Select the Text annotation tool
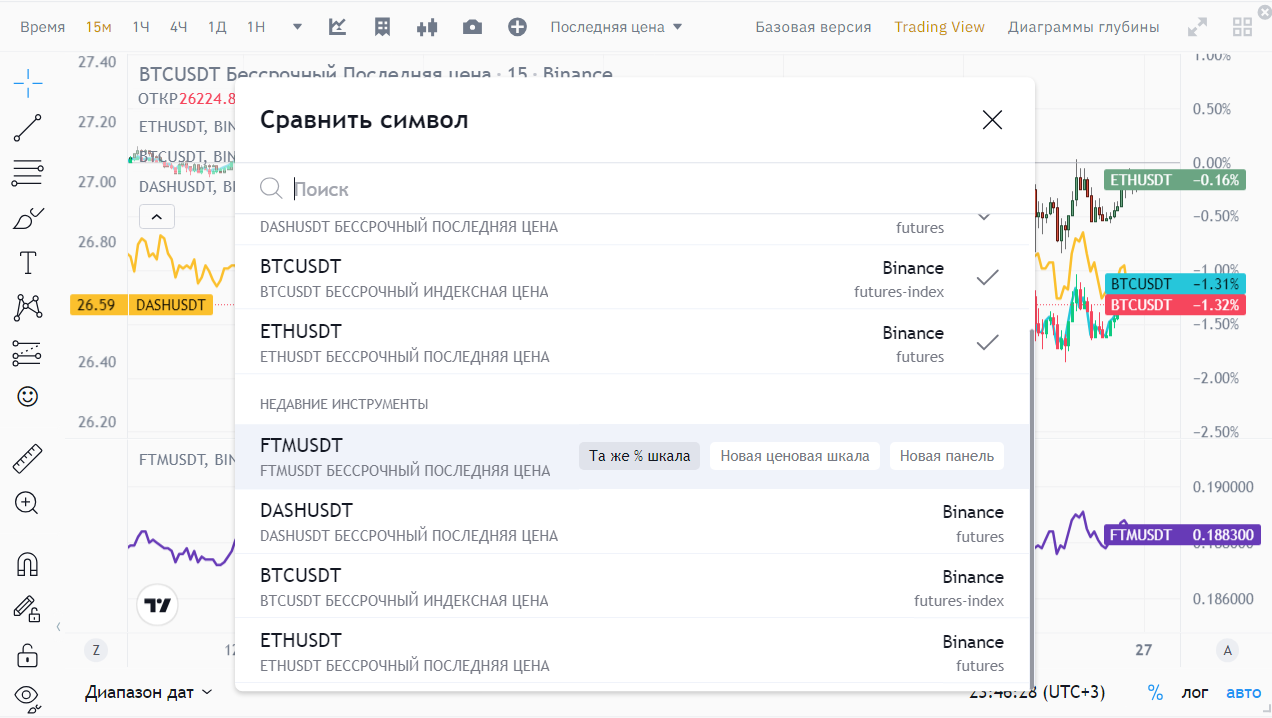1272x718 pixels. [x=28, y=263]
